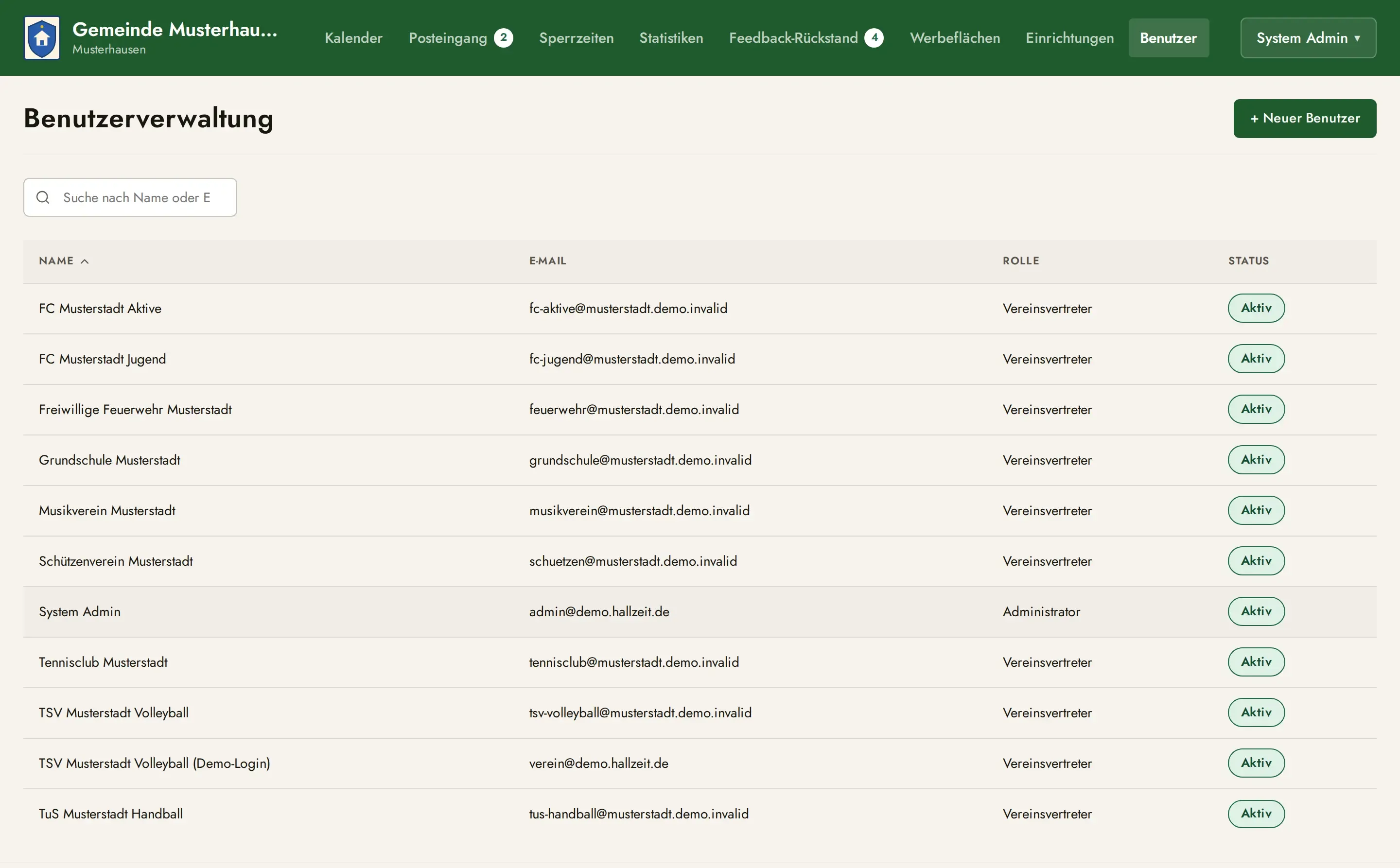Click the Gemeinde shield logo icon
Screen dimensions: 1400x868
click(x=42, y=38)
